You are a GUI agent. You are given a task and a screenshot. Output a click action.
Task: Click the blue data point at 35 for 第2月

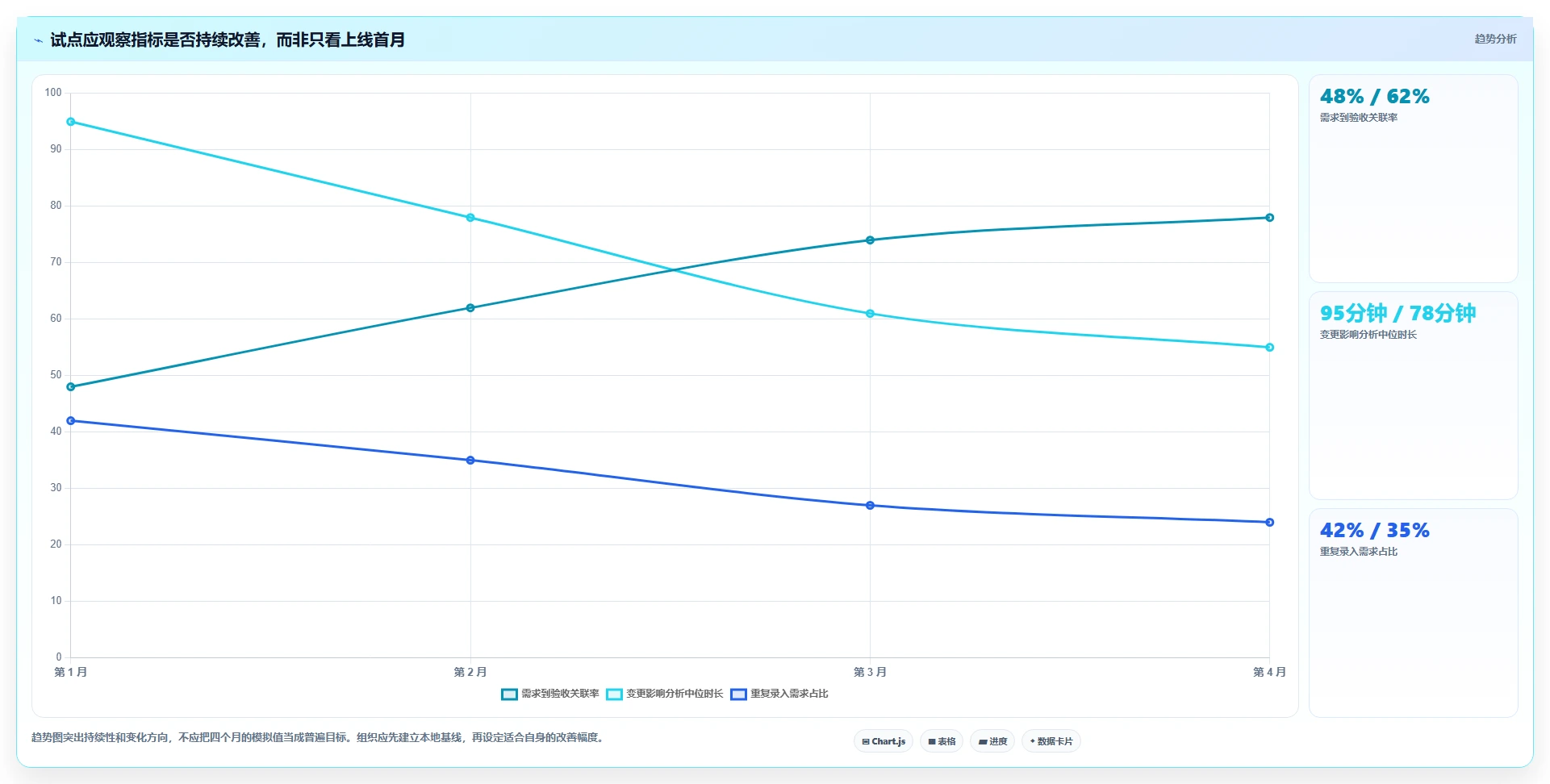[x=470, y=461]
